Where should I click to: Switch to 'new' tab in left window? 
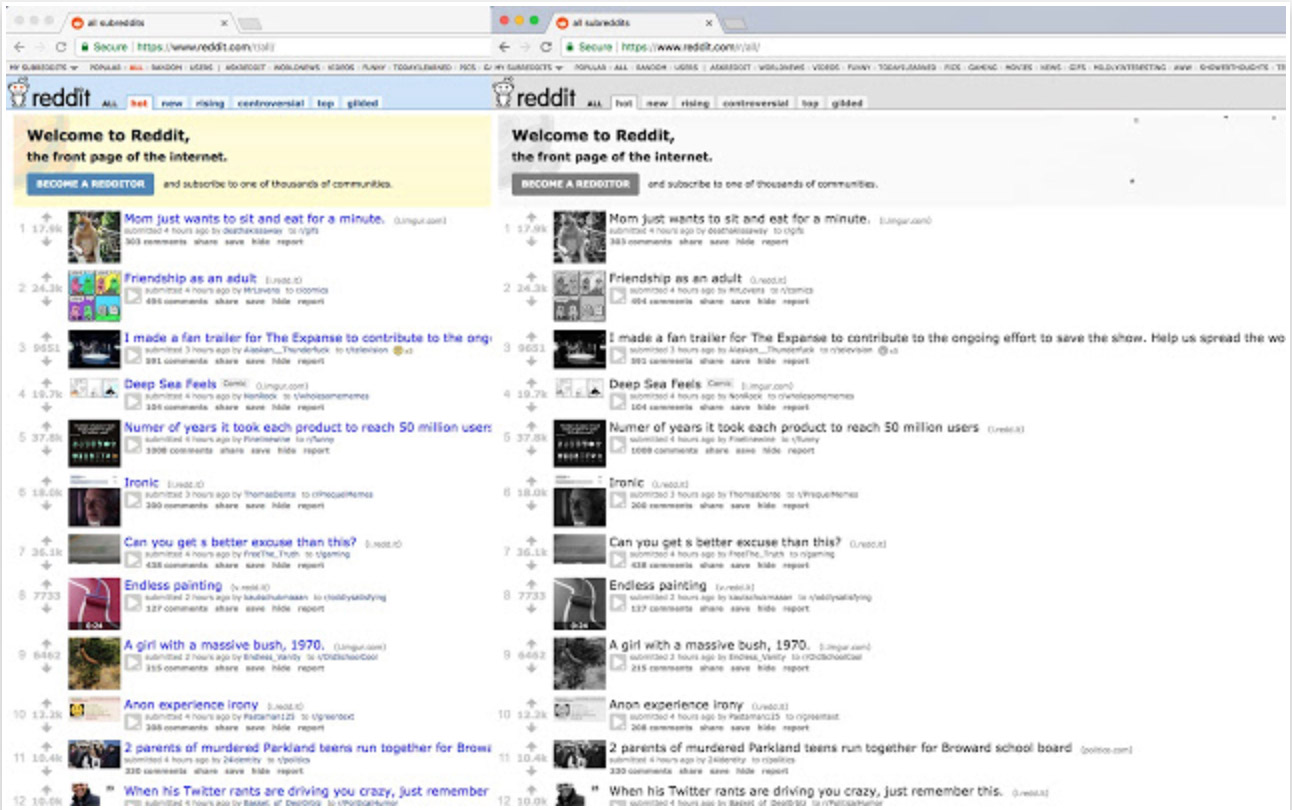(172, 103)
